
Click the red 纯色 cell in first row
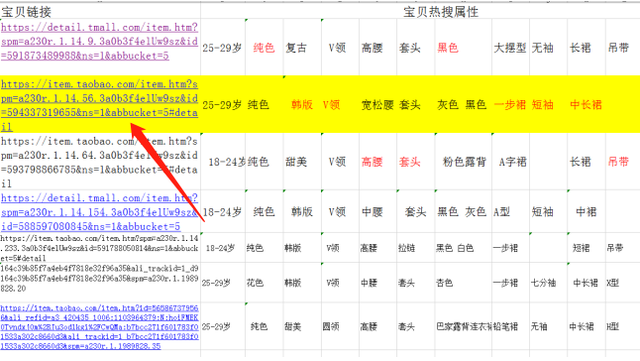point(264,48)
